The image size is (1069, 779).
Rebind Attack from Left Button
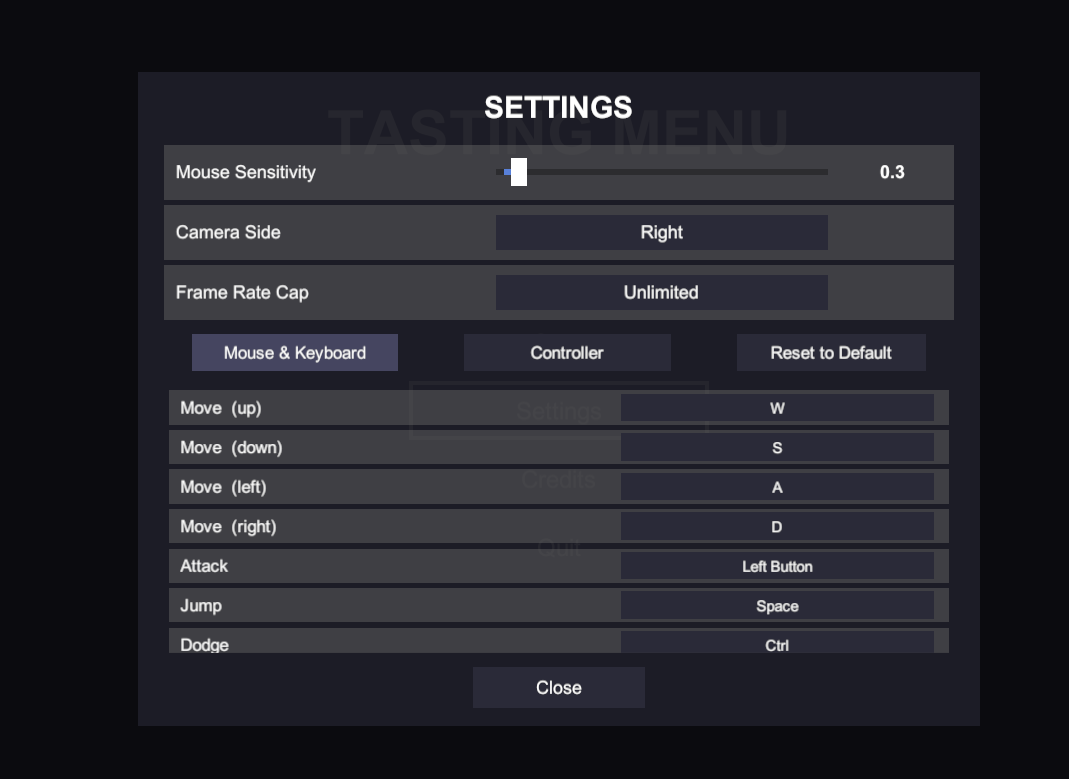[x=777, y=566]
